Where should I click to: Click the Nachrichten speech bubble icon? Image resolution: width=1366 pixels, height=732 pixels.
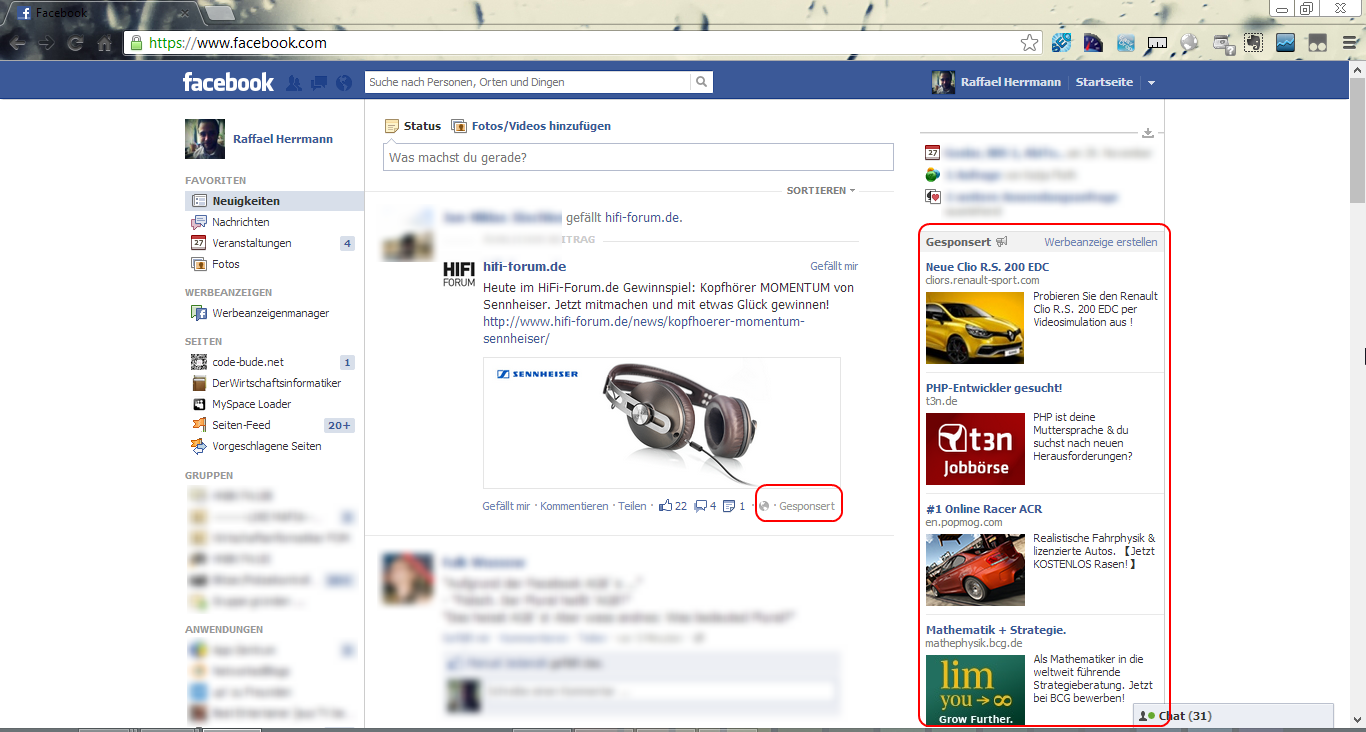198,222
